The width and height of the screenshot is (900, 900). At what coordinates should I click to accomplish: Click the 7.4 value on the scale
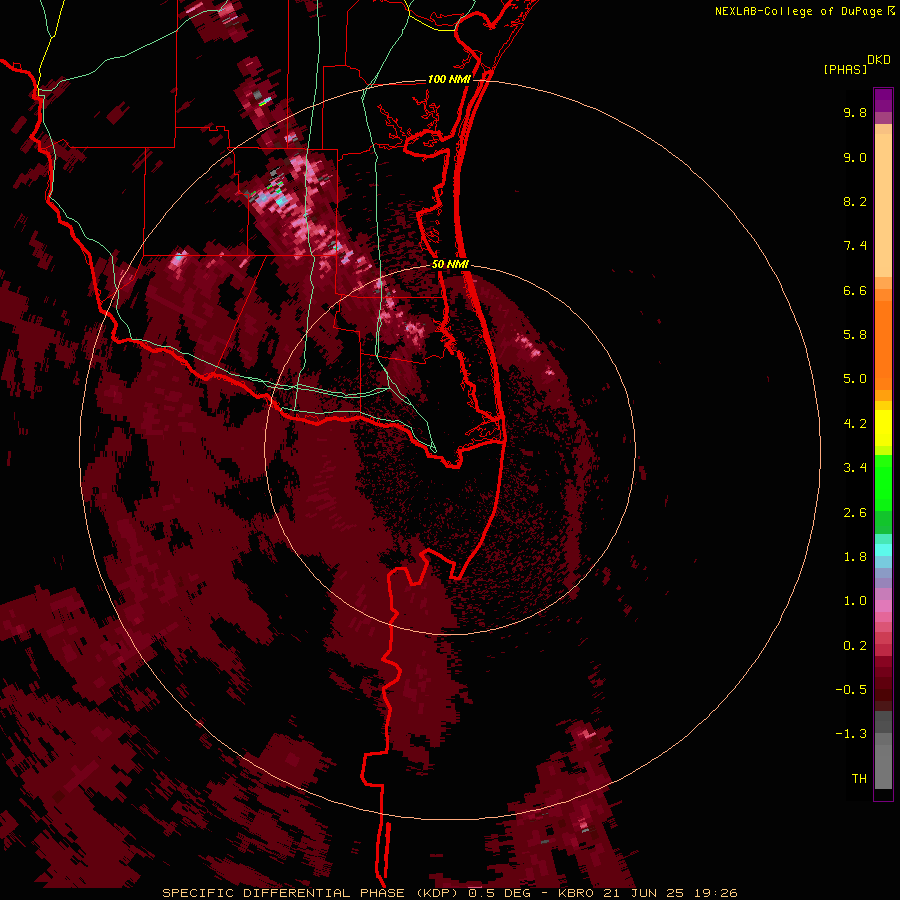tap(855, 246)
